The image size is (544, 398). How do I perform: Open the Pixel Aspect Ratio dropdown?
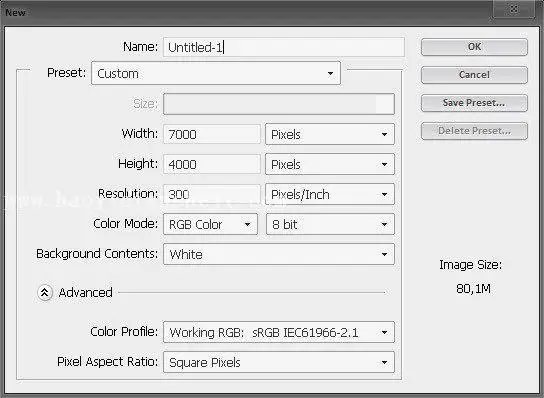pyautogui.click(x=279, y=362)
